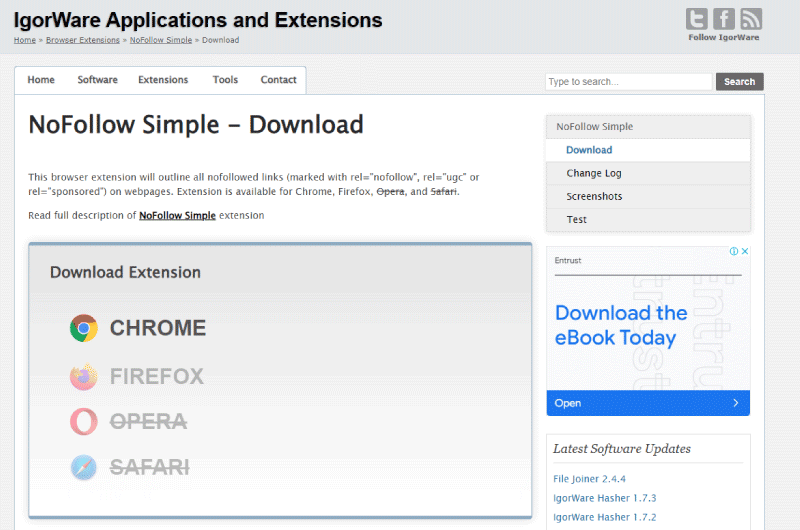Click the struck-through SAFARI label
Image resolution: width=800 pixels, height=530 pixels.
coord(149,467)
